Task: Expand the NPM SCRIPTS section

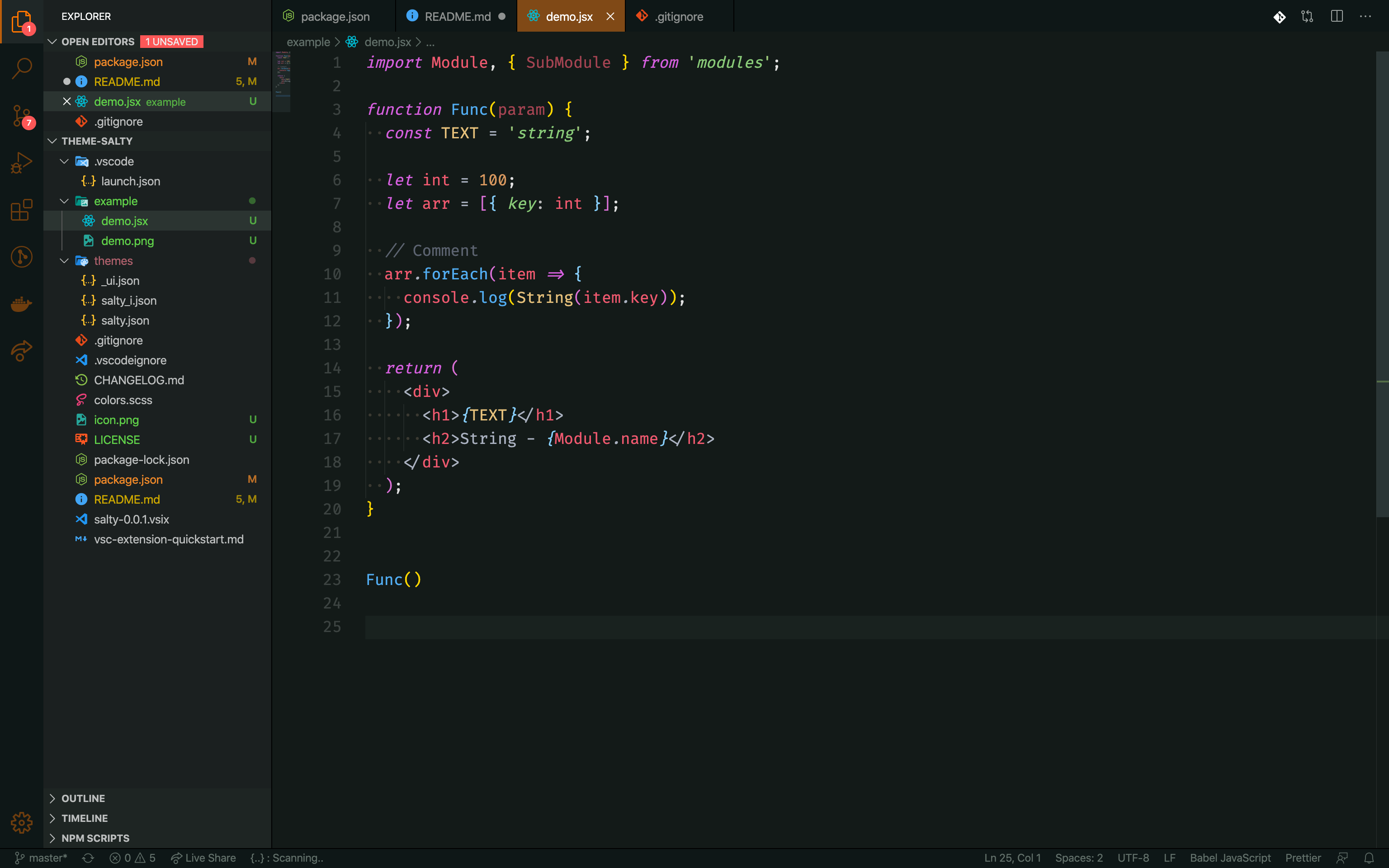Action: (x=95, y=838)
